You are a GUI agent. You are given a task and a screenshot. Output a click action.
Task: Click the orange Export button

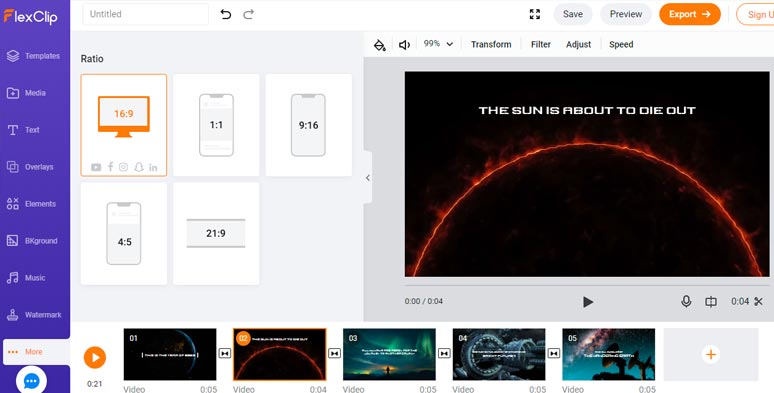tap(690, 14)
